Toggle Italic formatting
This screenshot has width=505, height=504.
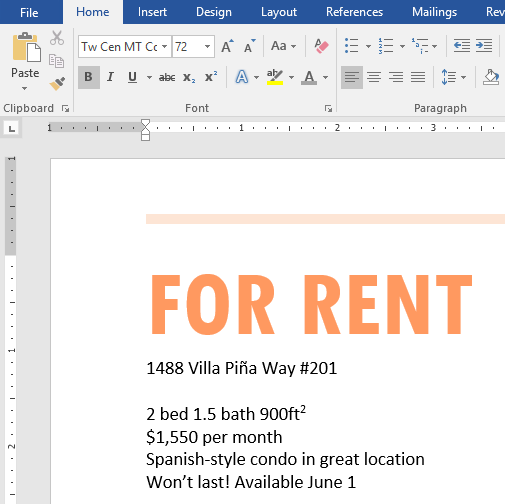110,77
